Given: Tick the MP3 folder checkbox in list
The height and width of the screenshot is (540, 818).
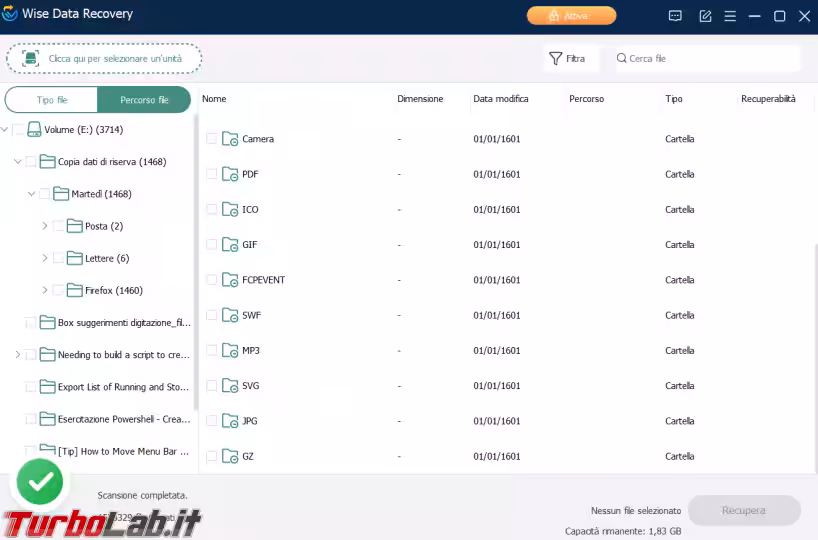Looking at the screenshot, I should point(211,350).
